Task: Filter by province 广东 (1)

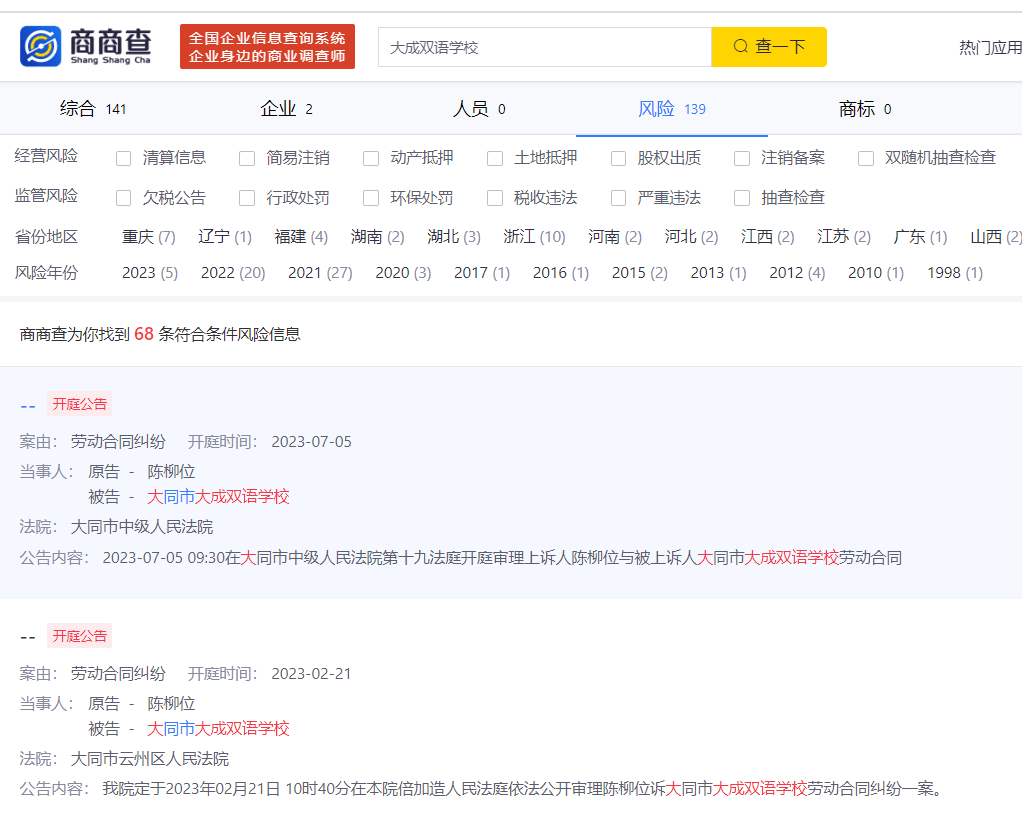Action: (x=920, y=237)
